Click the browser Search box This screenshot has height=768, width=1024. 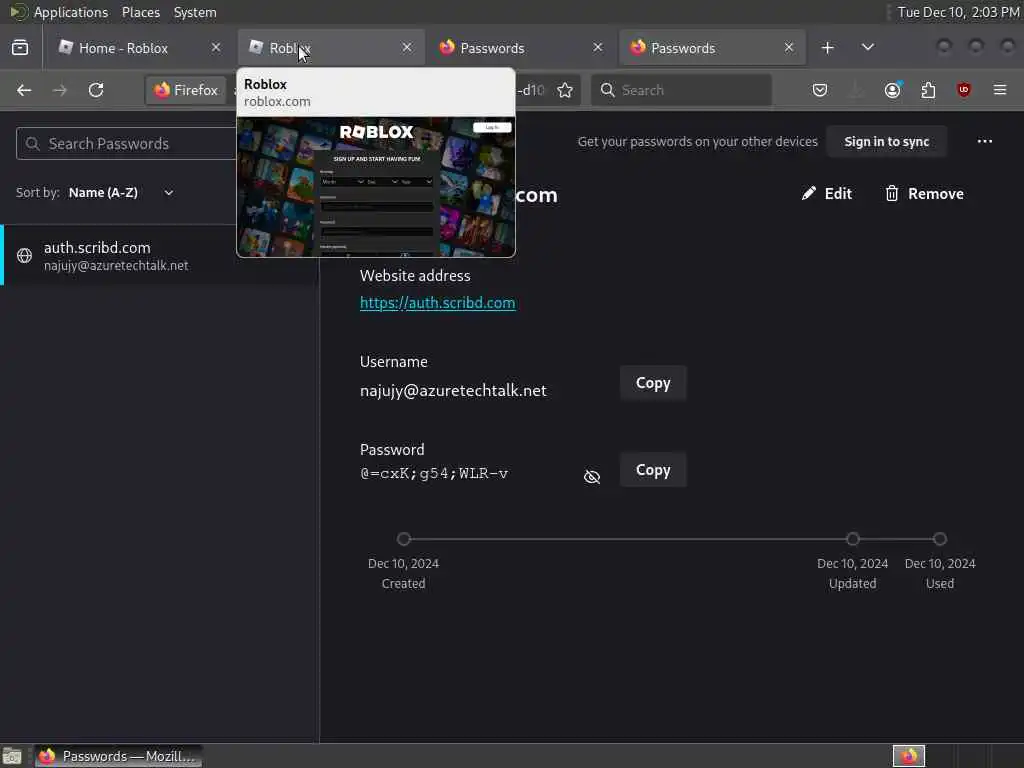(681, 90)
